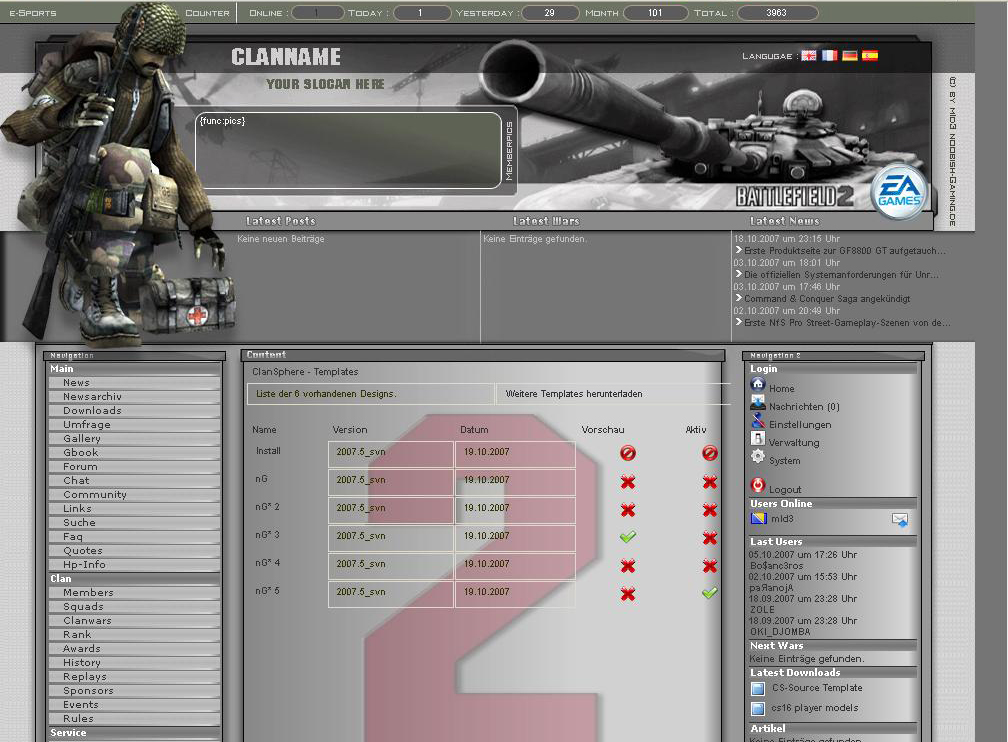
Task: Open Forum from the left navigation
Action: click(80, 467)
